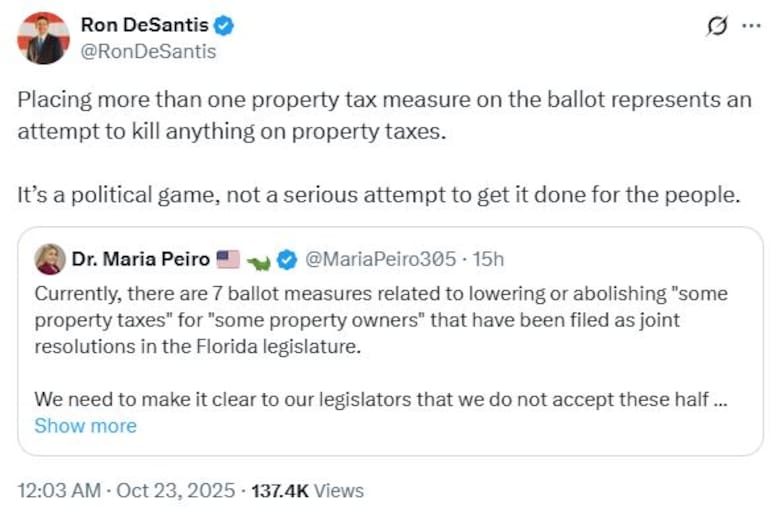Click the crocodile emoji beside Maria Peiro

pyautogui.click(x=258, y=261)
